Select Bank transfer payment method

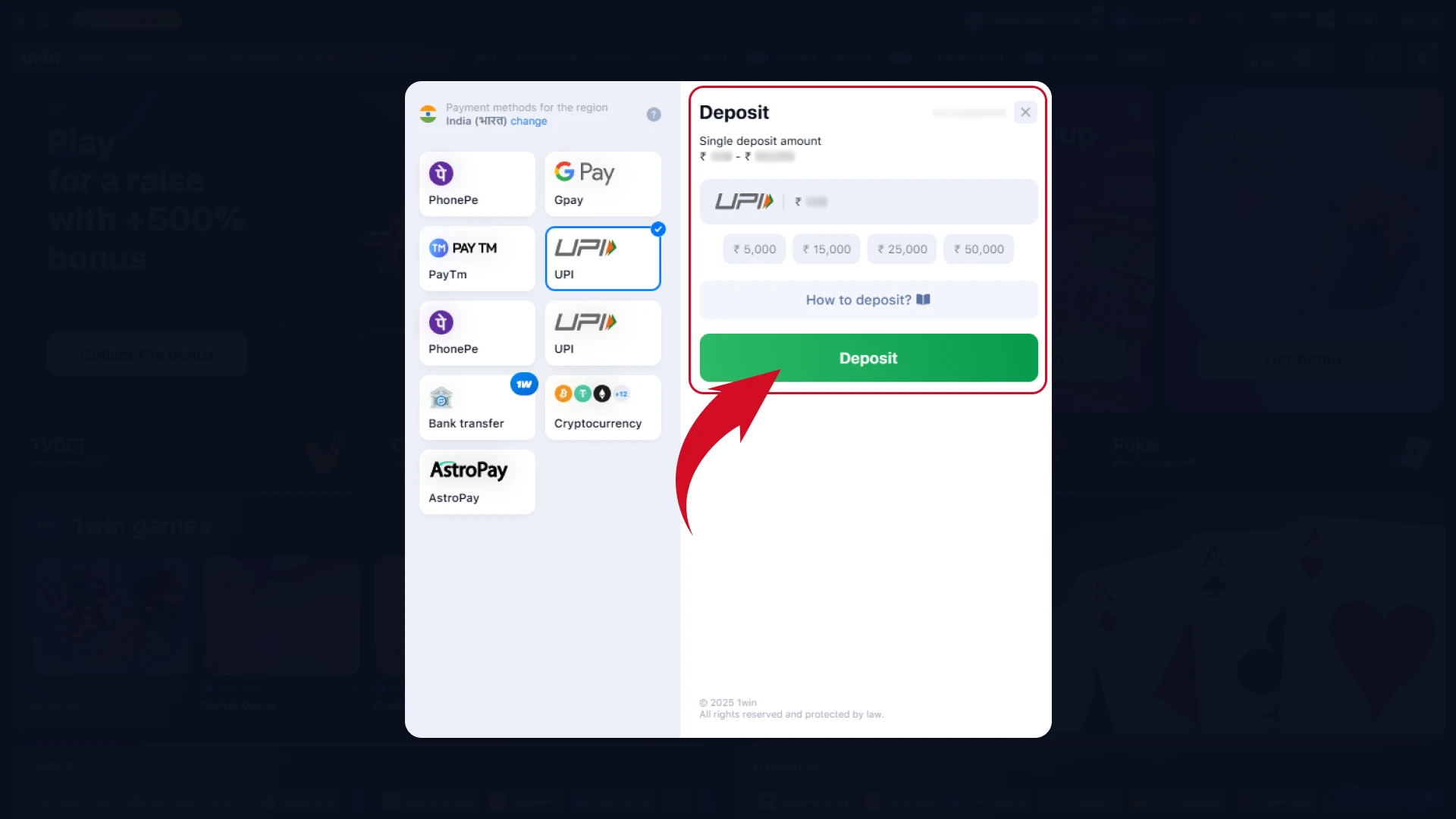click(477, 407)
